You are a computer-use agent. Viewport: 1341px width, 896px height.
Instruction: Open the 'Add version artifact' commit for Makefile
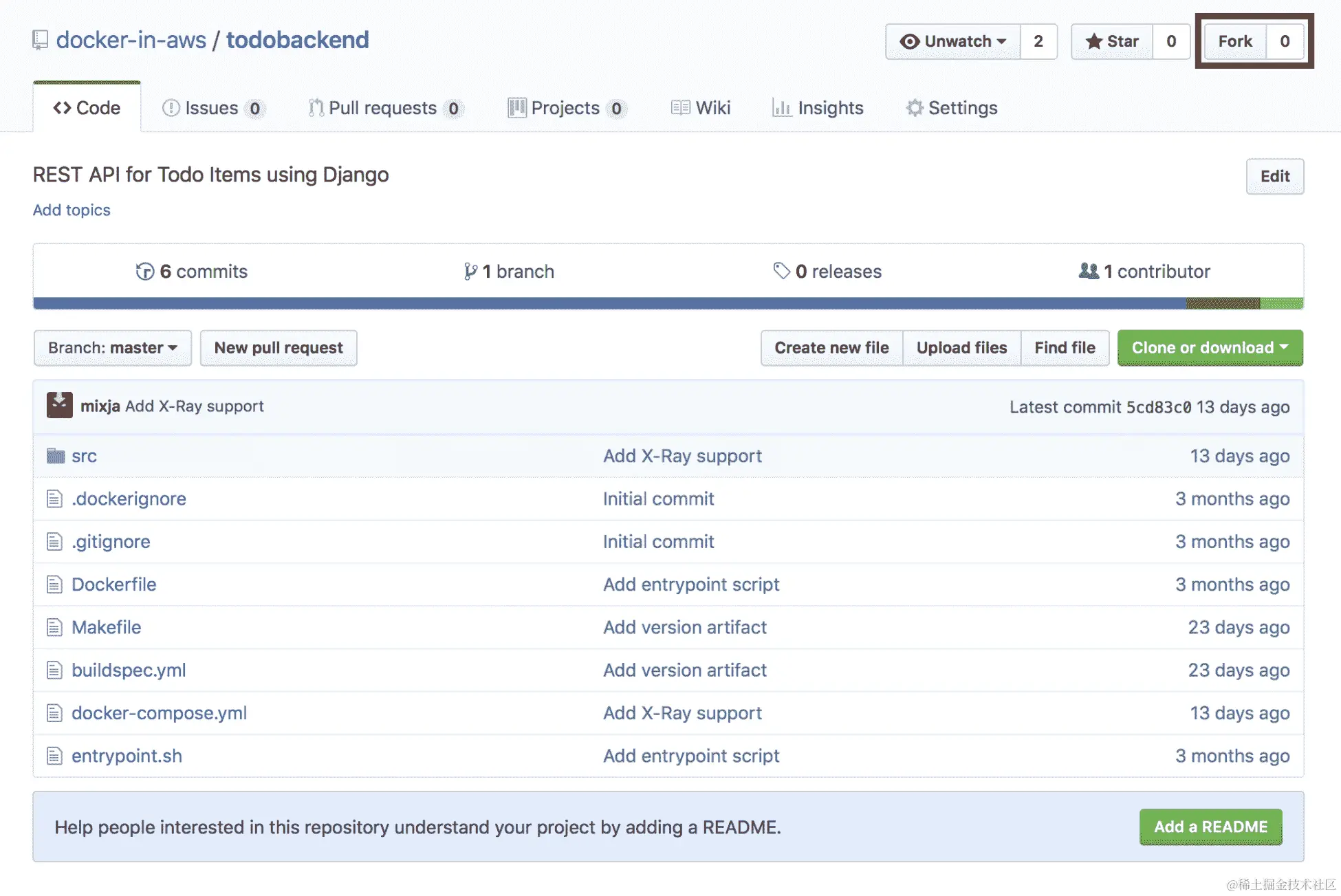click(685, 627)
